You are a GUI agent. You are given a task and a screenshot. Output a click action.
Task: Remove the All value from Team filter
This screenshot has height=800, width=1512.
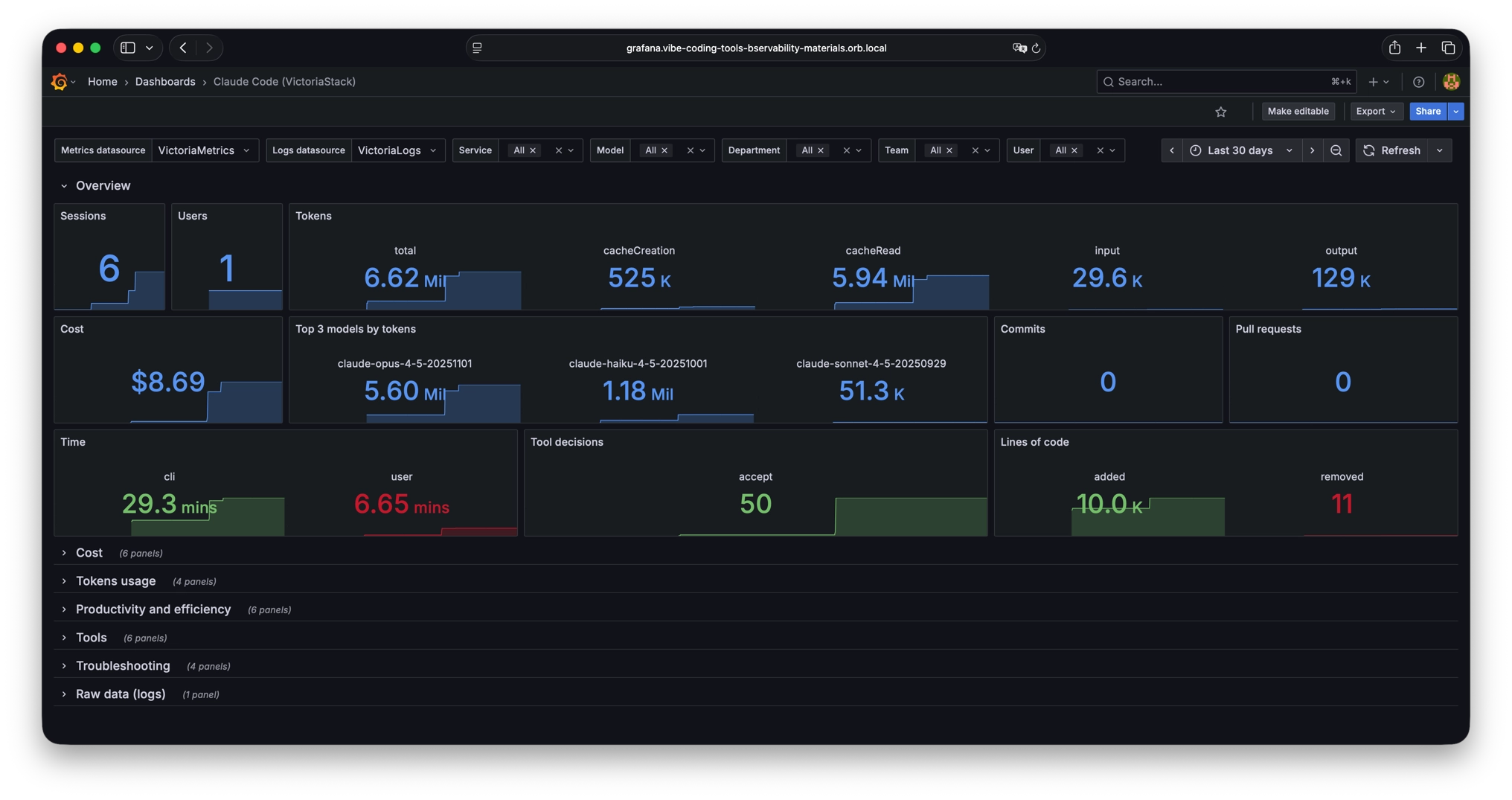pyautogui.click(x=949, y=150)
